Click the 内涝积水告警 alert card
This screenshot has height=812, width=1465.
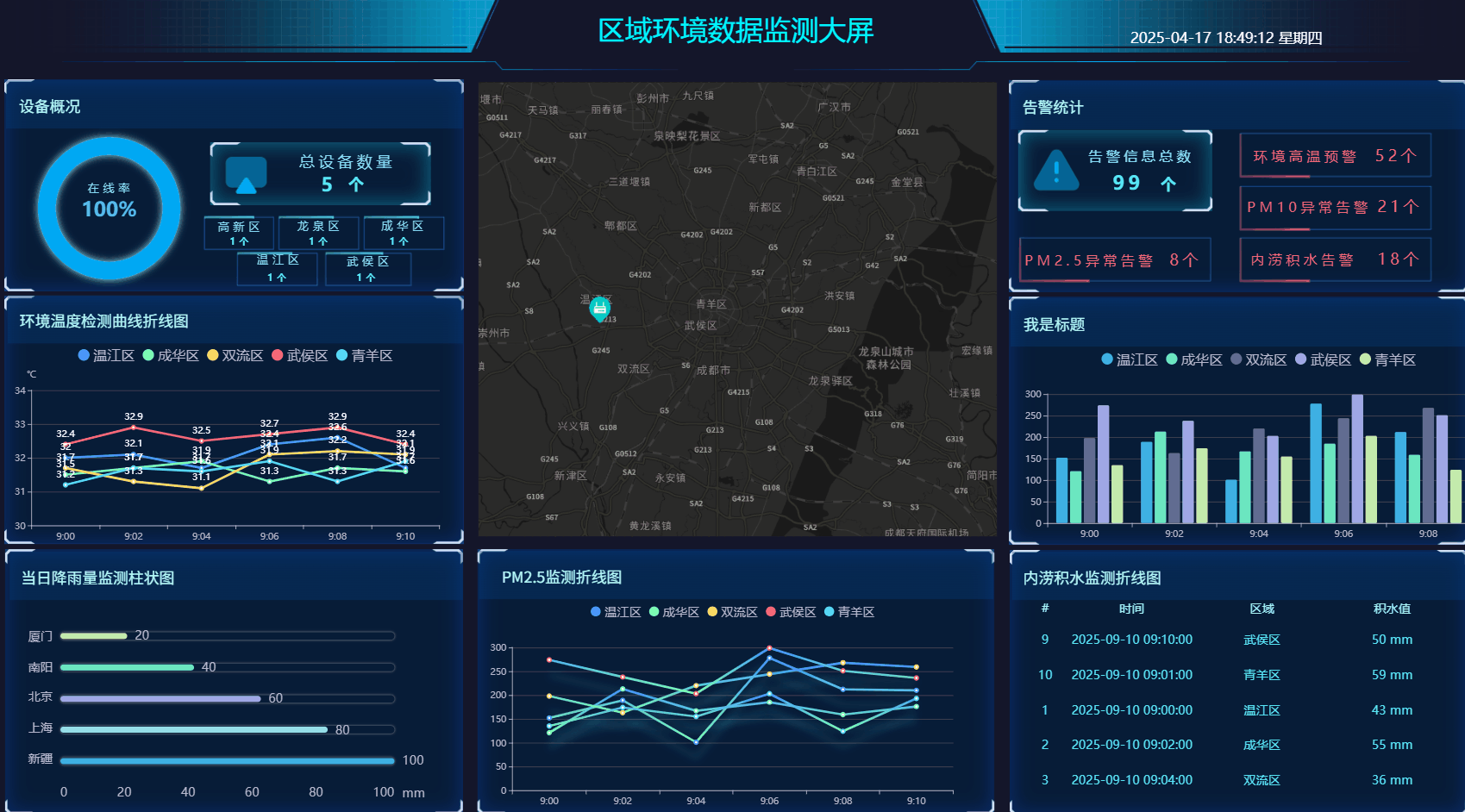[x=1335, y=259]
